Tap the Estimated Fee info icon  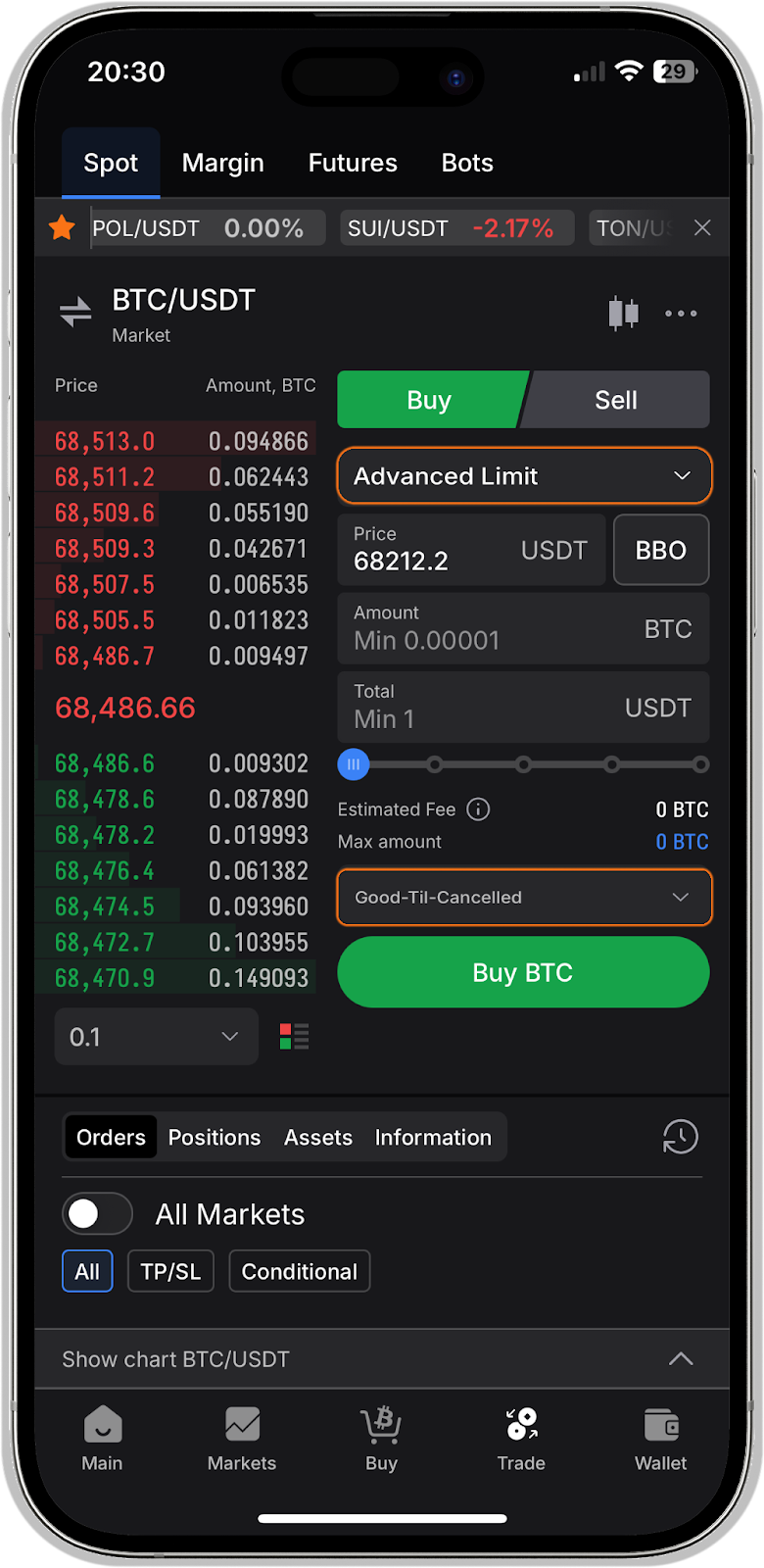(478, 809)
